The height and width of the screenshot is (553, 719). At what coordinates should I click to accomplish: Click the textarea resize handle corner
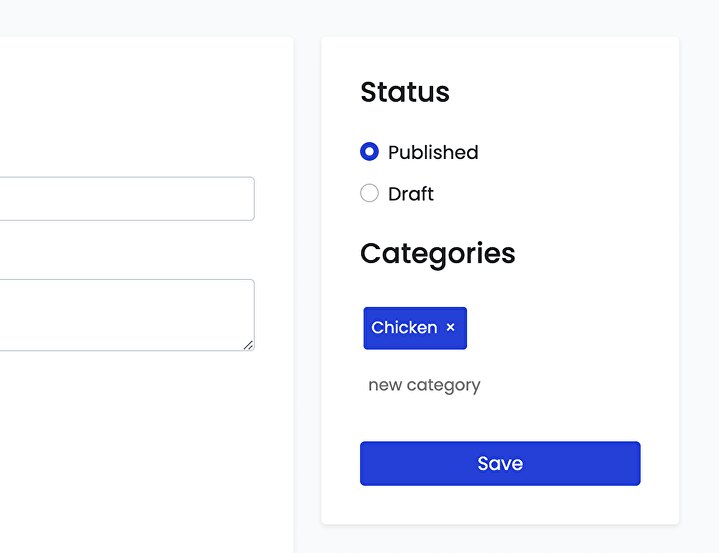pos(249,345)
